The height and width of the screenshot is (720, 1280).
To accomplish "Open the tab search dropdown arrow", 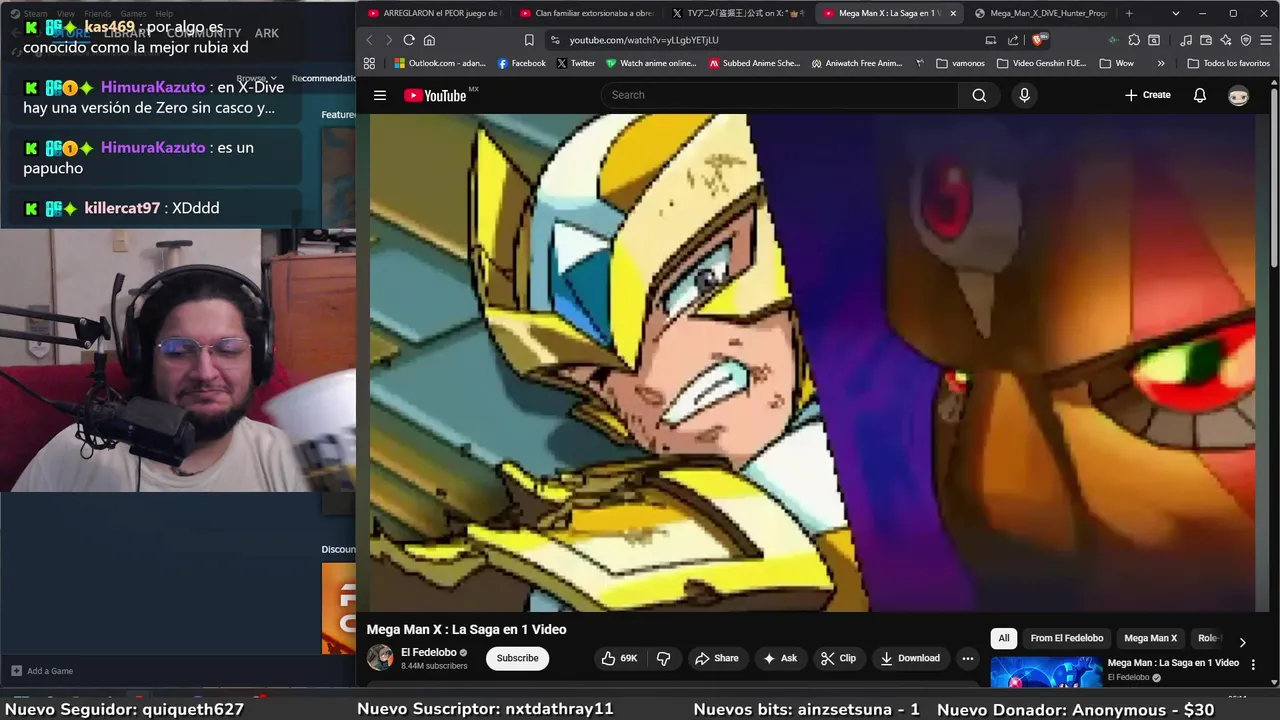I will pos(1176,13).
